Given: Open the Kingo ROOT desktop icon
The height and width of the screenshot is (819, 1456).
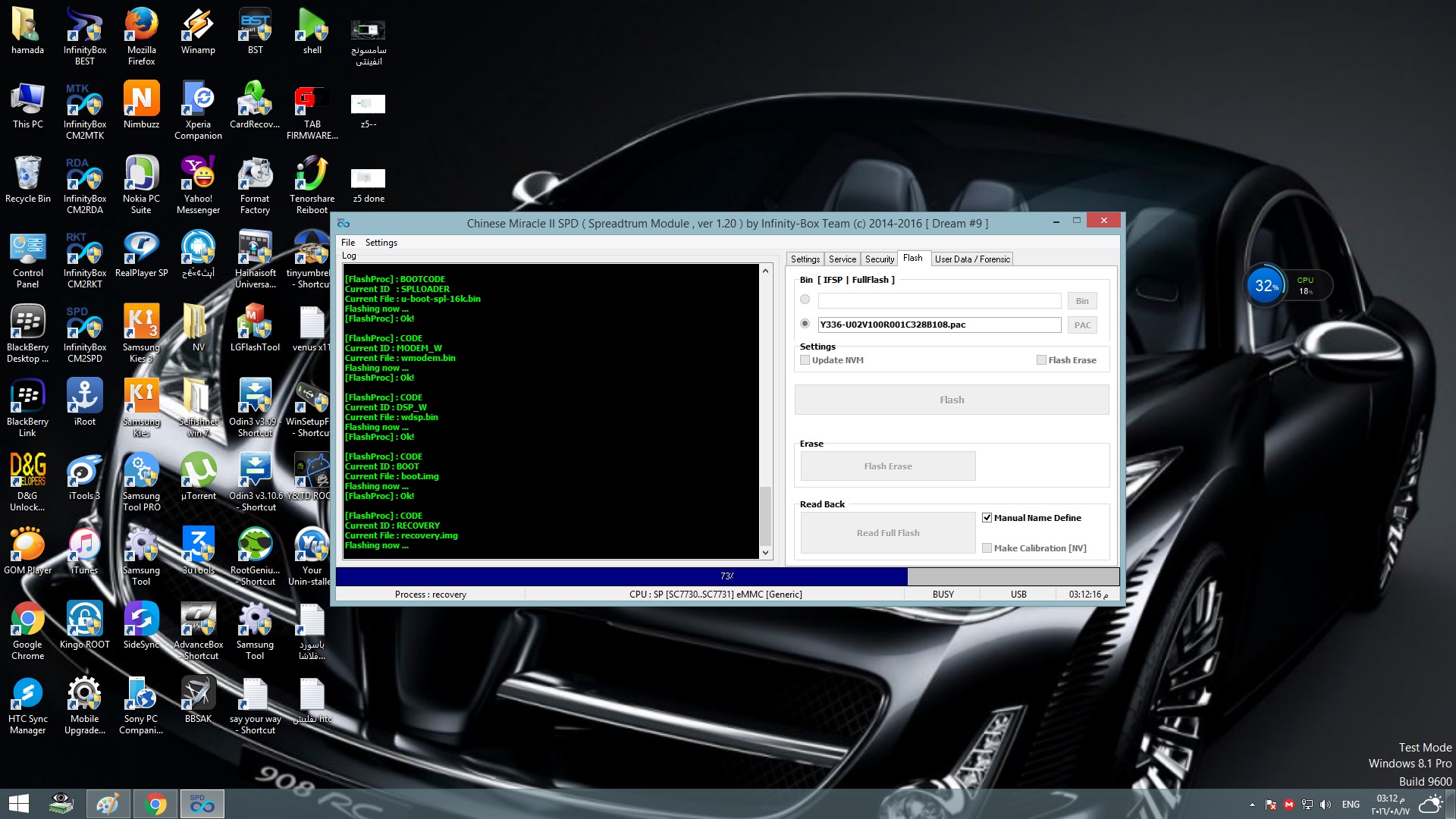Looking at the screenshot, I should tap(84, 625).
